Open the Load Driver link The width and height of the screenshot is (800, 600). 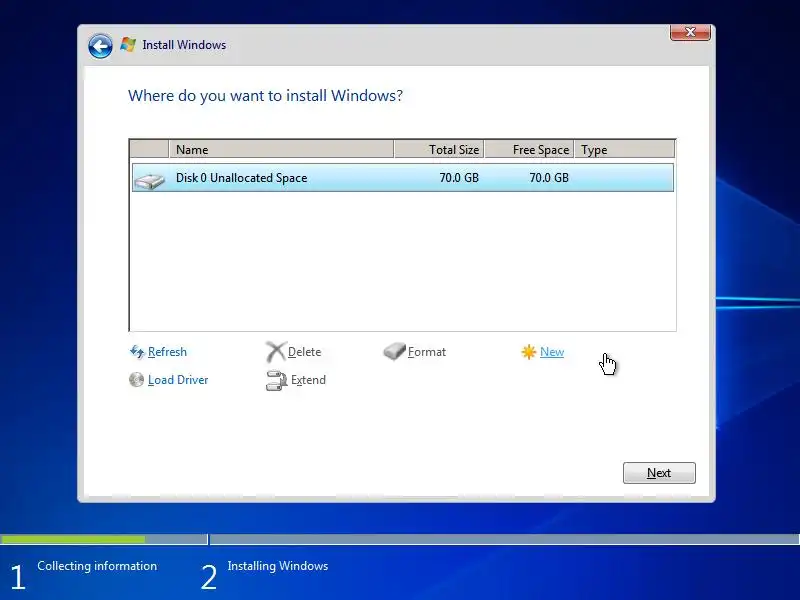point(178,380)
